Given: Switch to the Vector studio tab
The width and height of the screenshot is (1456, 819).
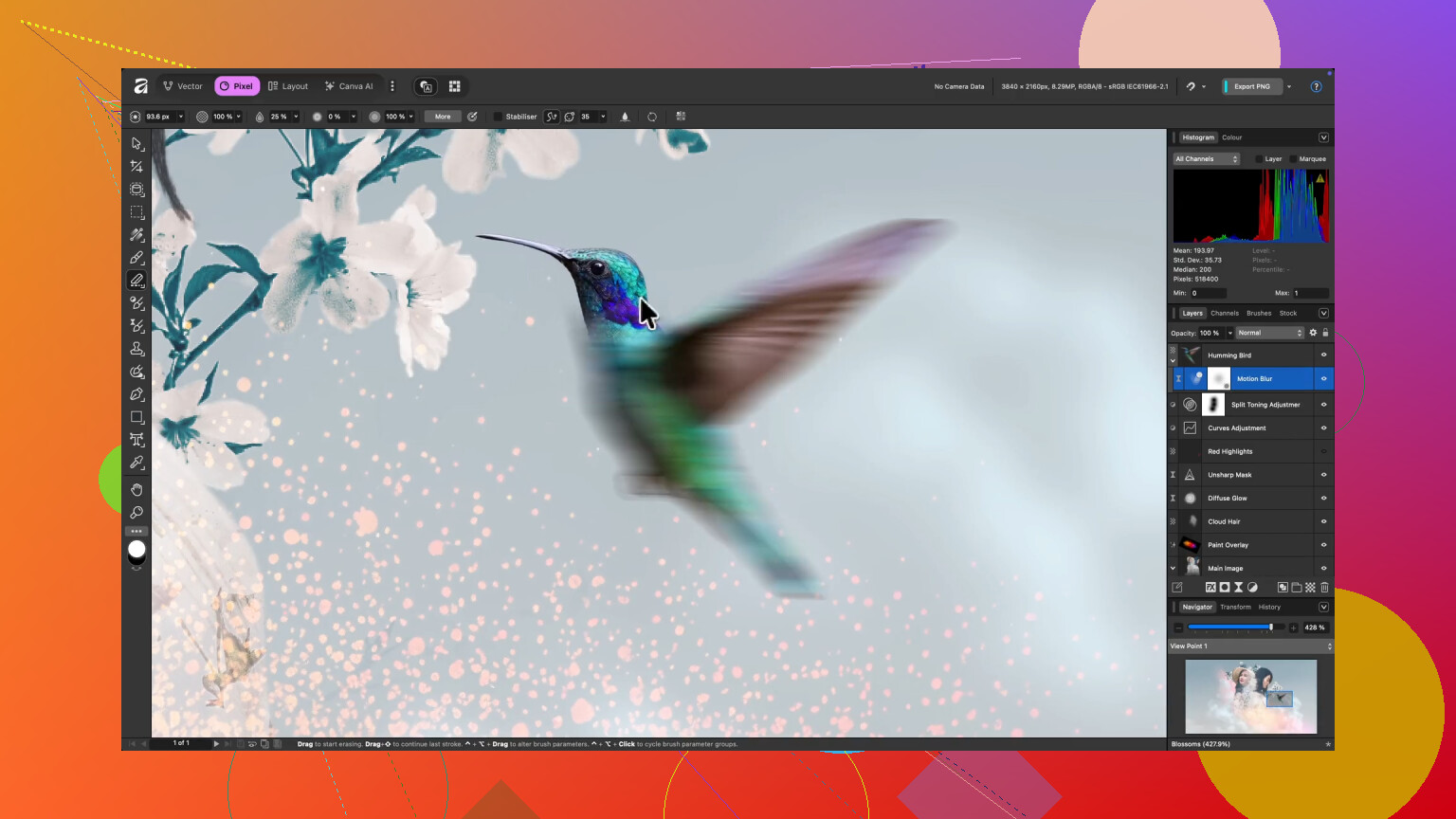Looking at the screenshot, I should tap(183, 86).
